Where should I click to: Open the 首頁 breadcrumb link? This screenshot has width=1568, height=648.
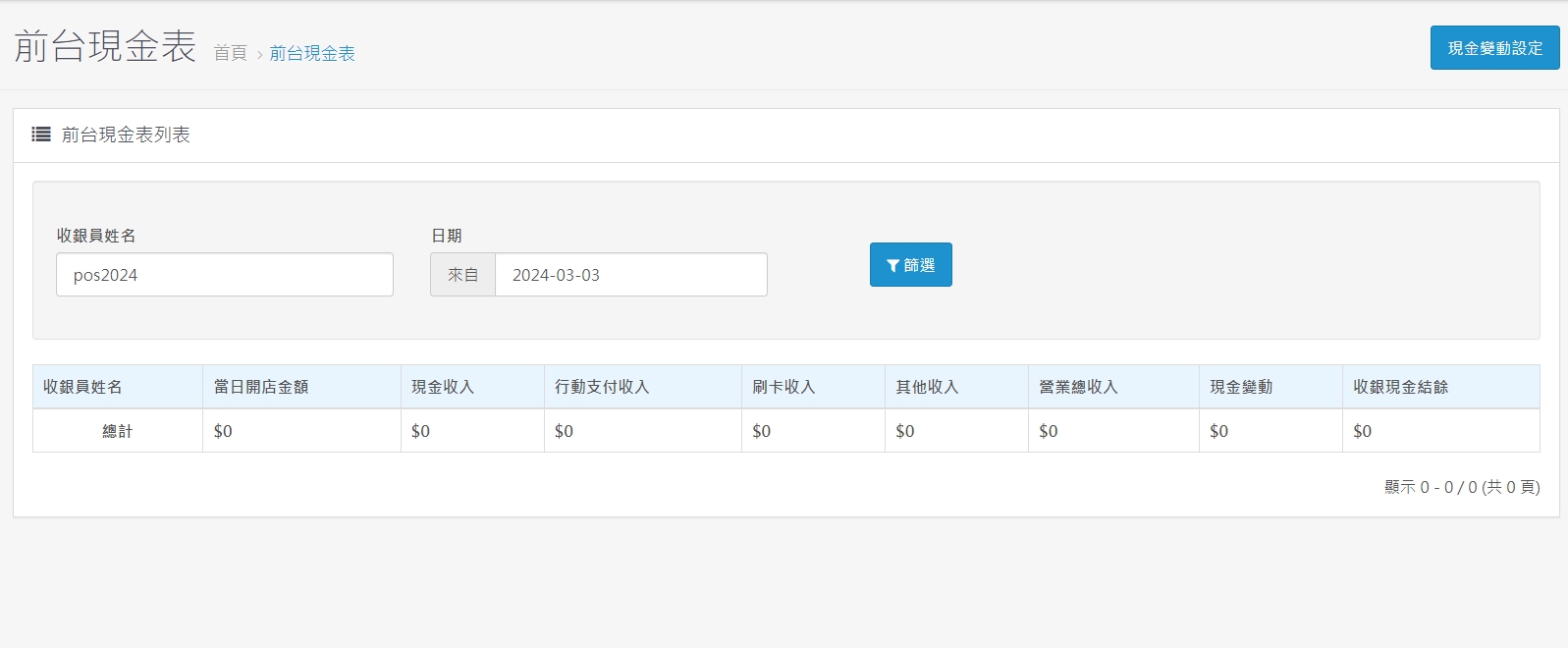click(x=231, y=53)
